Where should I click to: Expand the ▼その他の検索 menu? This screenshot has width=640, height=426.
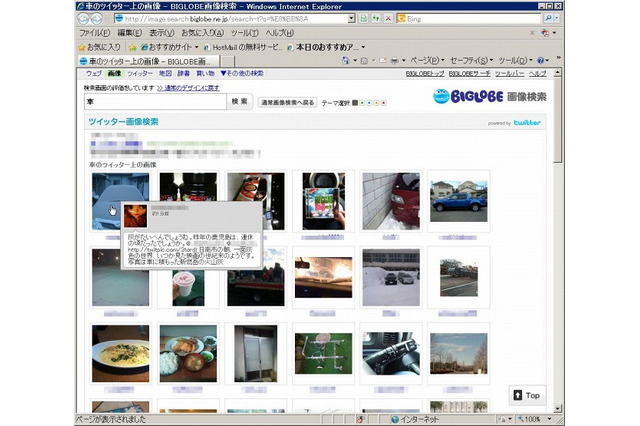click(x=242, y=73)
